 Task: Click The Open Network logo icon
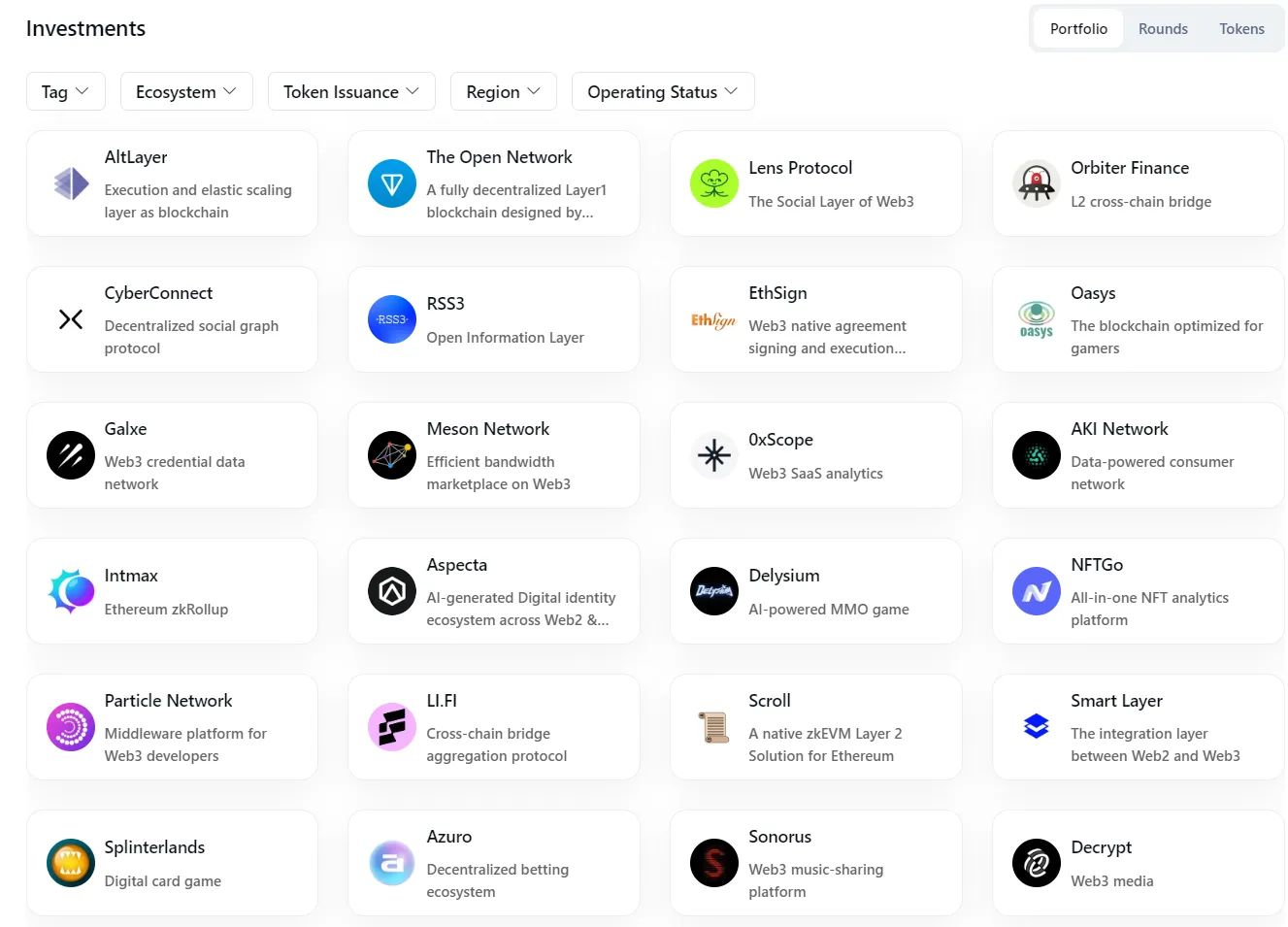[x=392, y=183]
